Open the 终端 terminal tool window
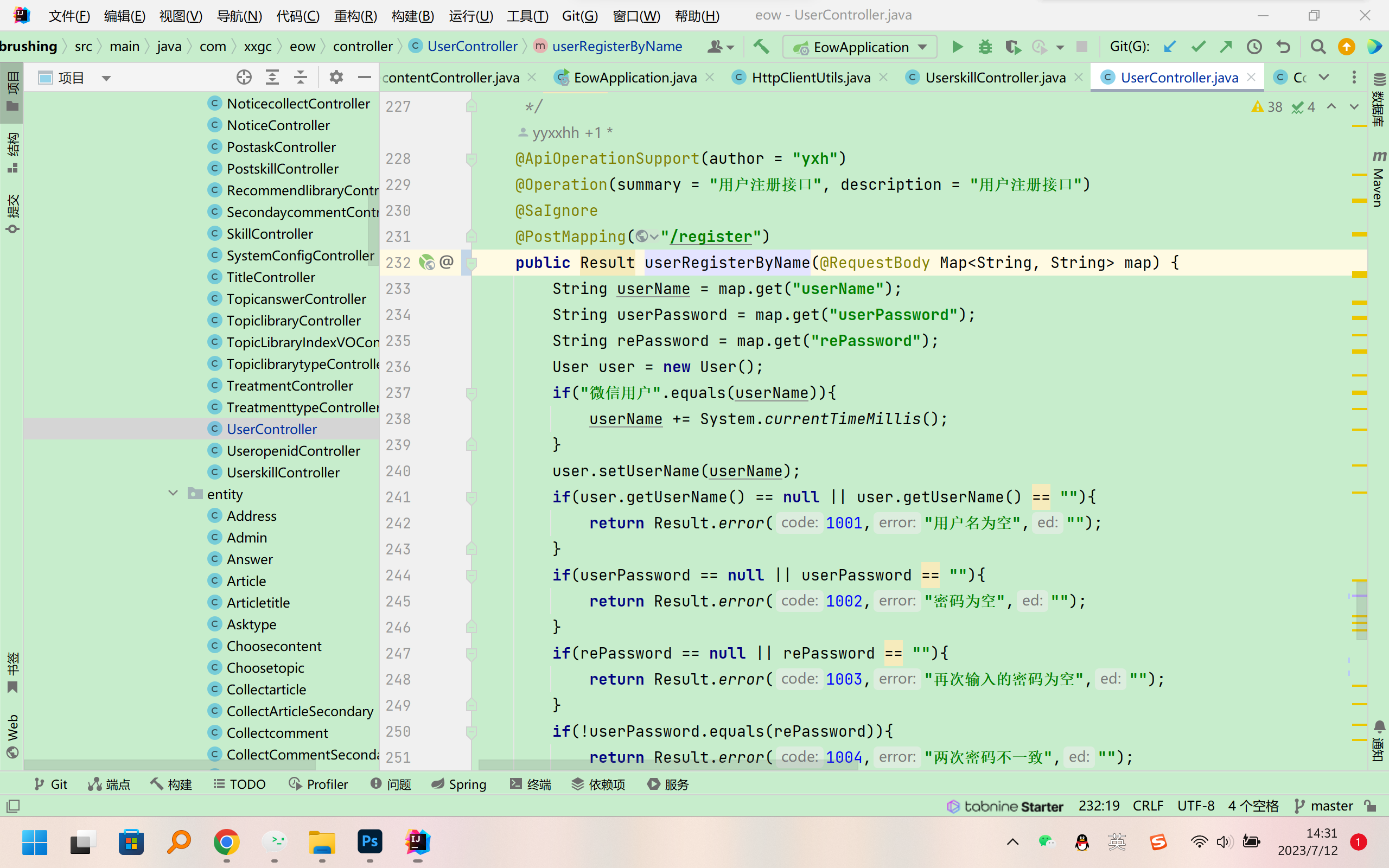 click(x=530, y=784)
